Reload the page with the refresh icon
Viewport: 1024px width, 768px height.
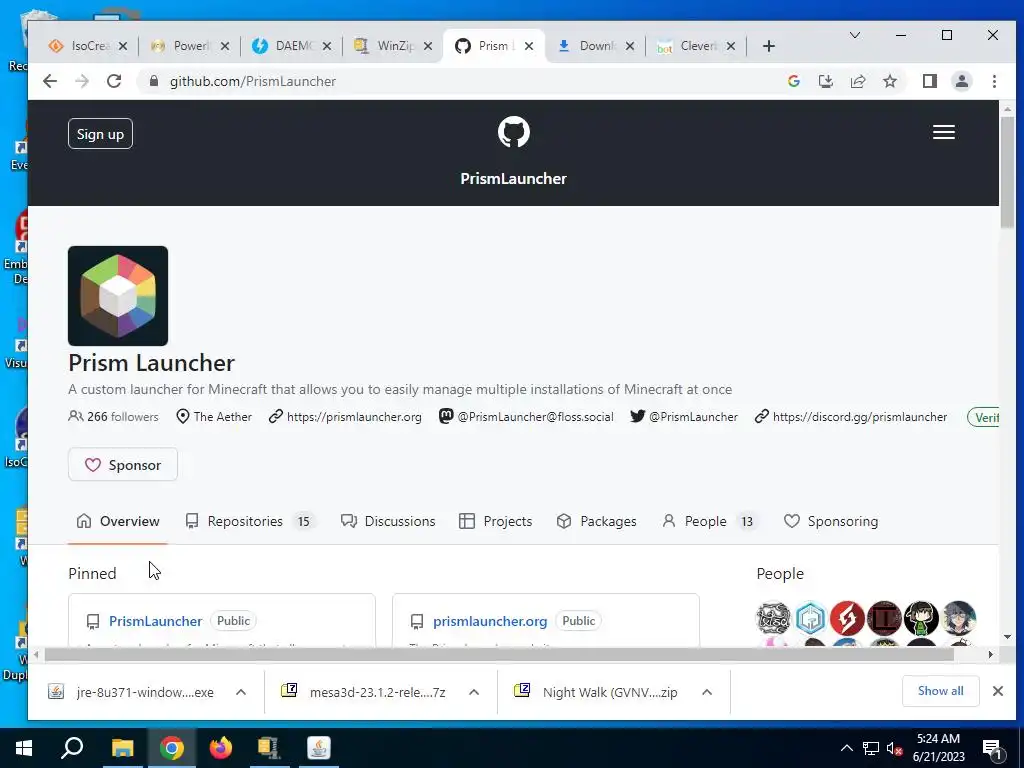click(114, 81)
